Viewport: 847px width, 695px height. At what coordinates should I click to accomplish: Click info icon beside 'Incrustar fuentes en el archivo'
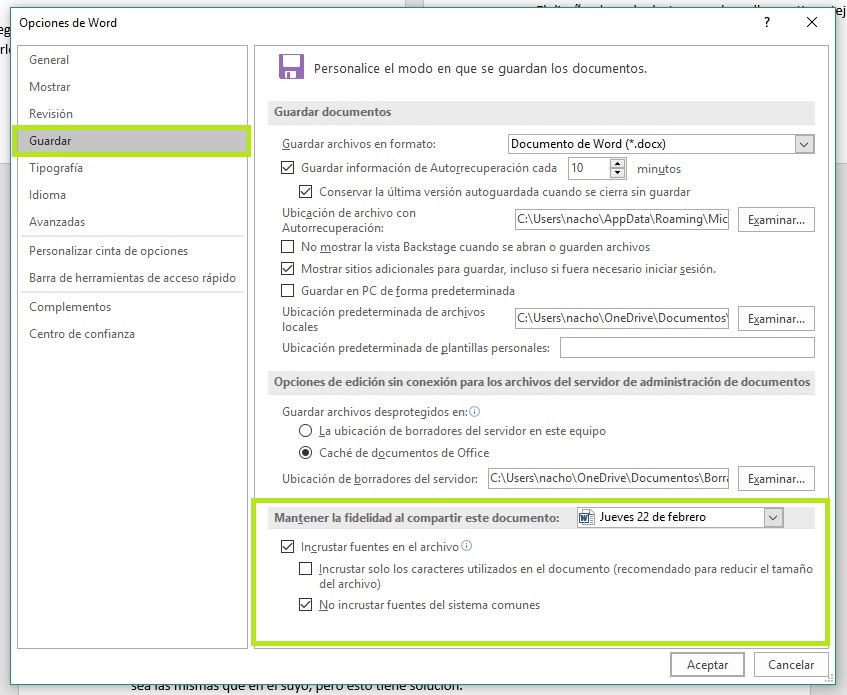(x=467, y=546)
